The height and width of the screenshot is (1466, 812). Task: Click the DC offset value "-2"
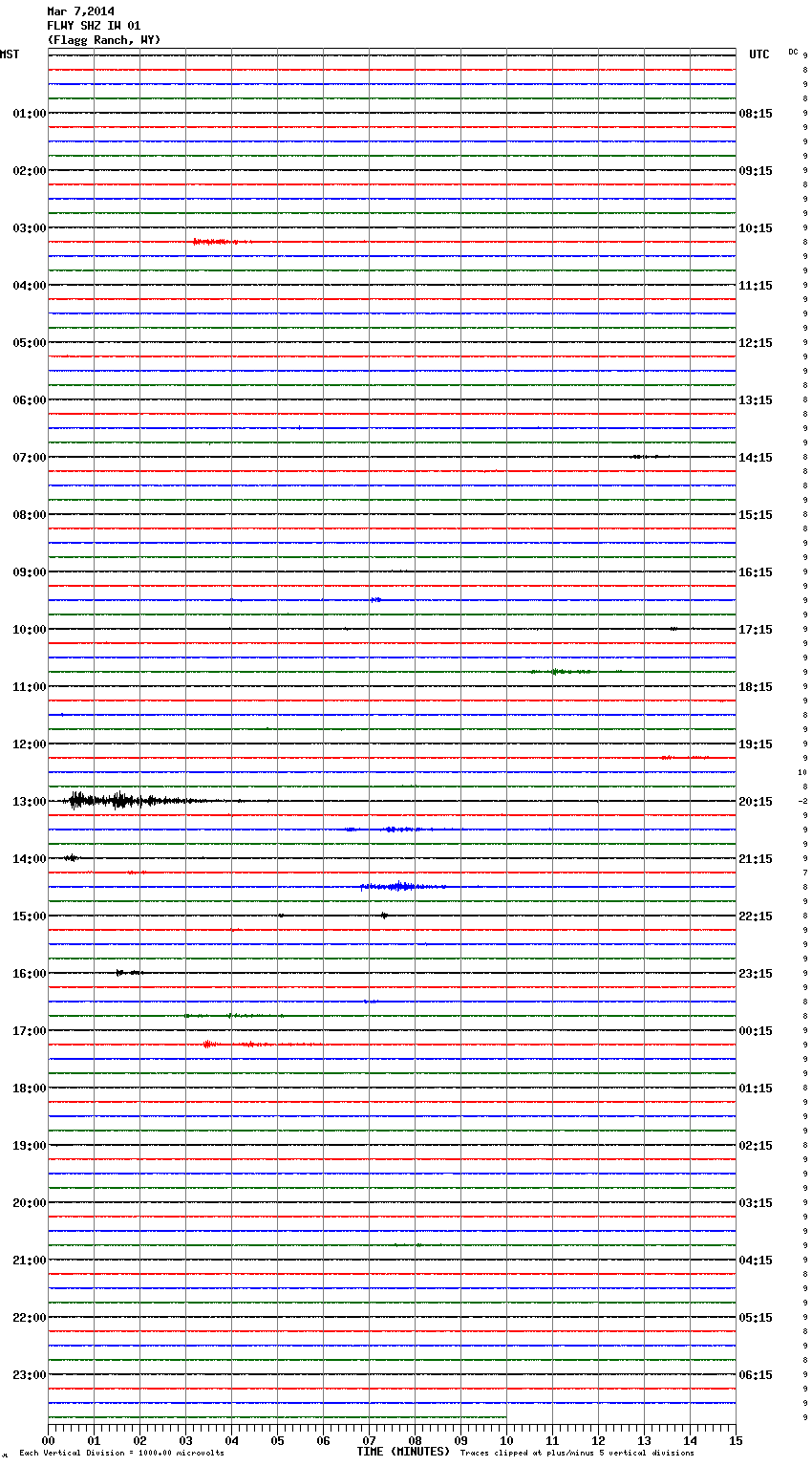803,801
